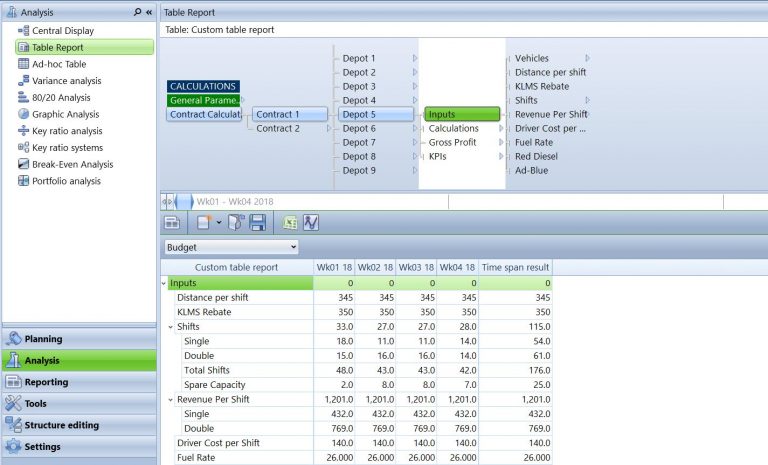Expand arrow next to Depot 1

tap(415, 58)
